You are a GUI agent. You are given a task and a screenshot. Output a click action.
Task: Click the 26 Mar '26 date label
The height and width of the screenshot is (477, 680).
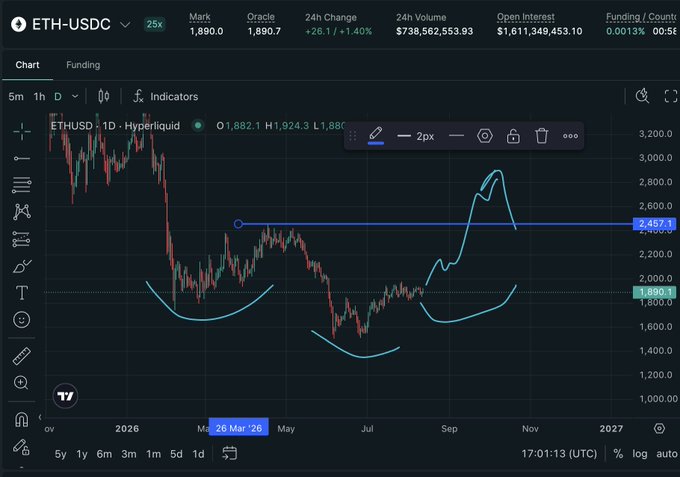click(239, 428)
